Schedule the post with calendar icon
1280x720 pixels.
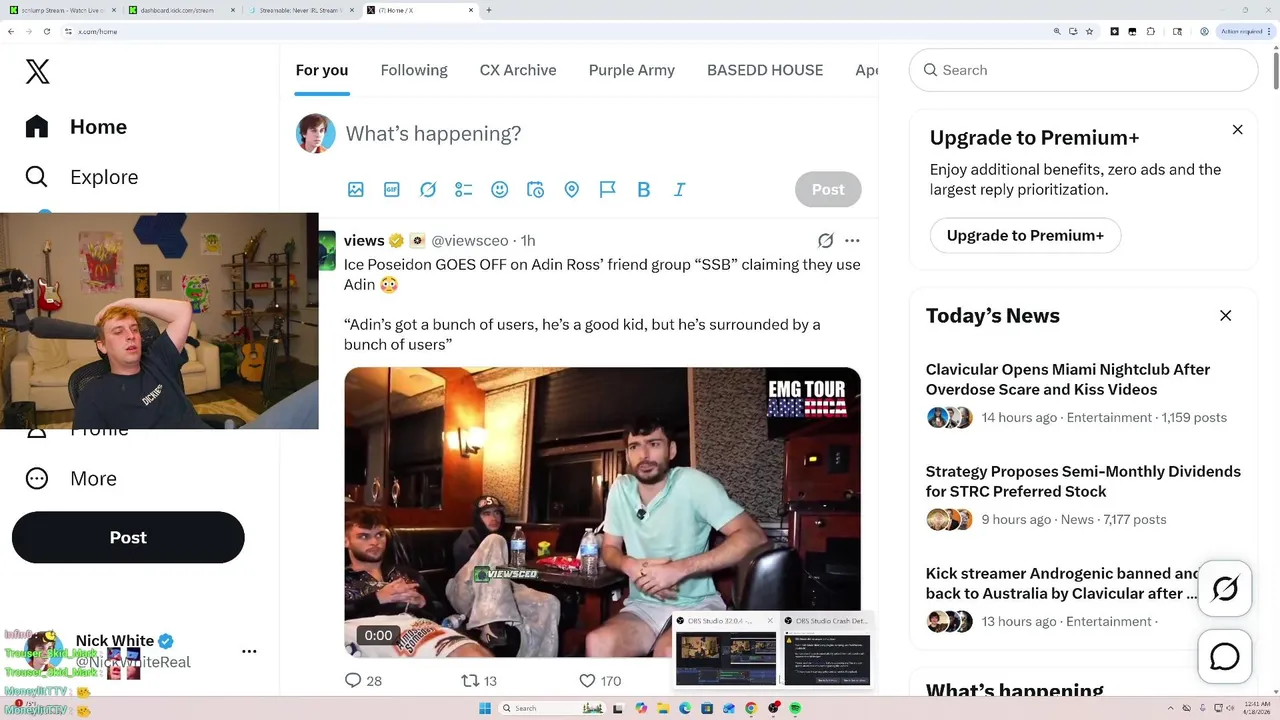(536, 189)
